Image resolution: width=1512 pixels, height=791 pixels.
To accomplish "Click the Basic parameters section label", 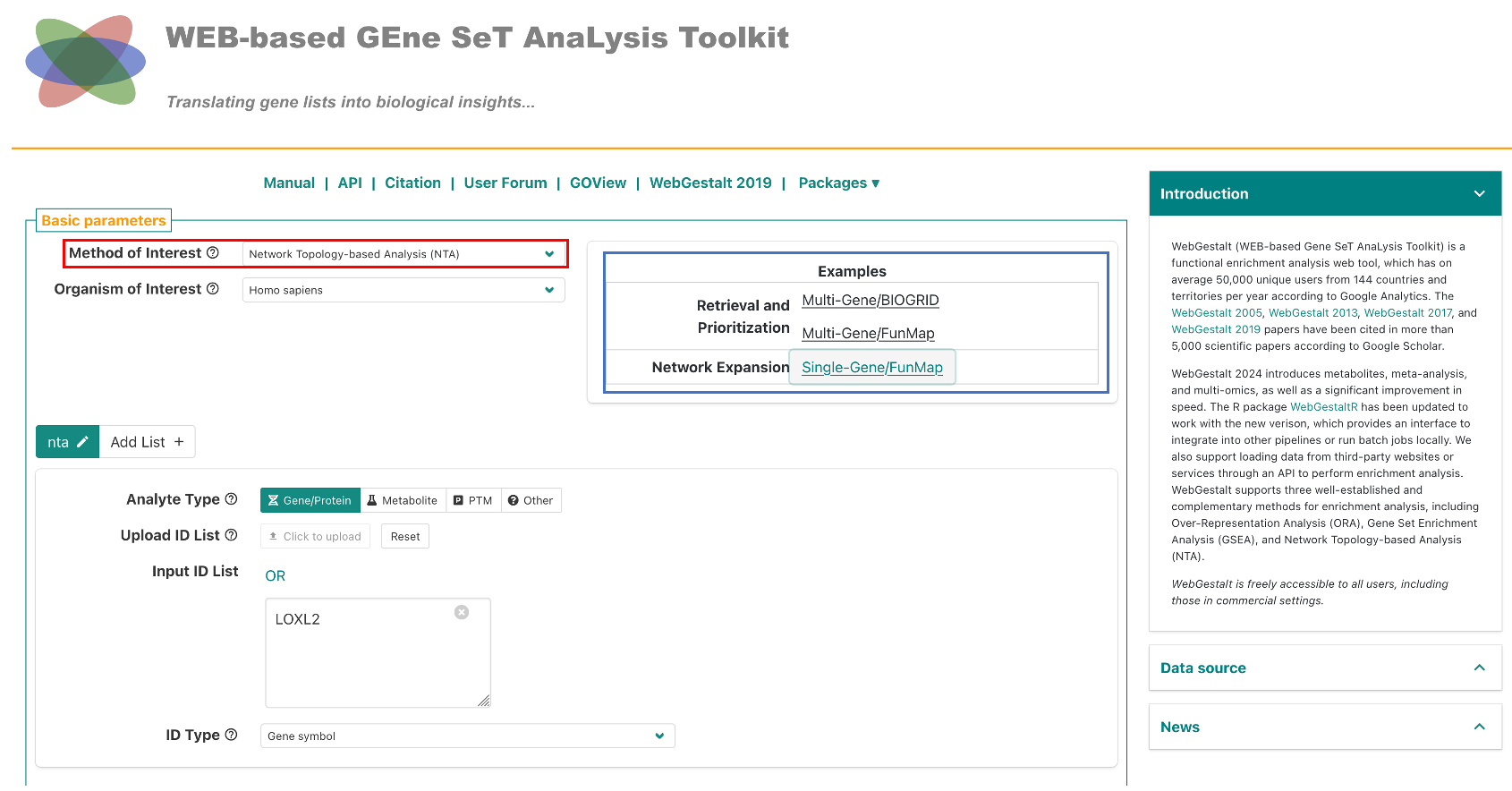I will [x=104, y=220].
